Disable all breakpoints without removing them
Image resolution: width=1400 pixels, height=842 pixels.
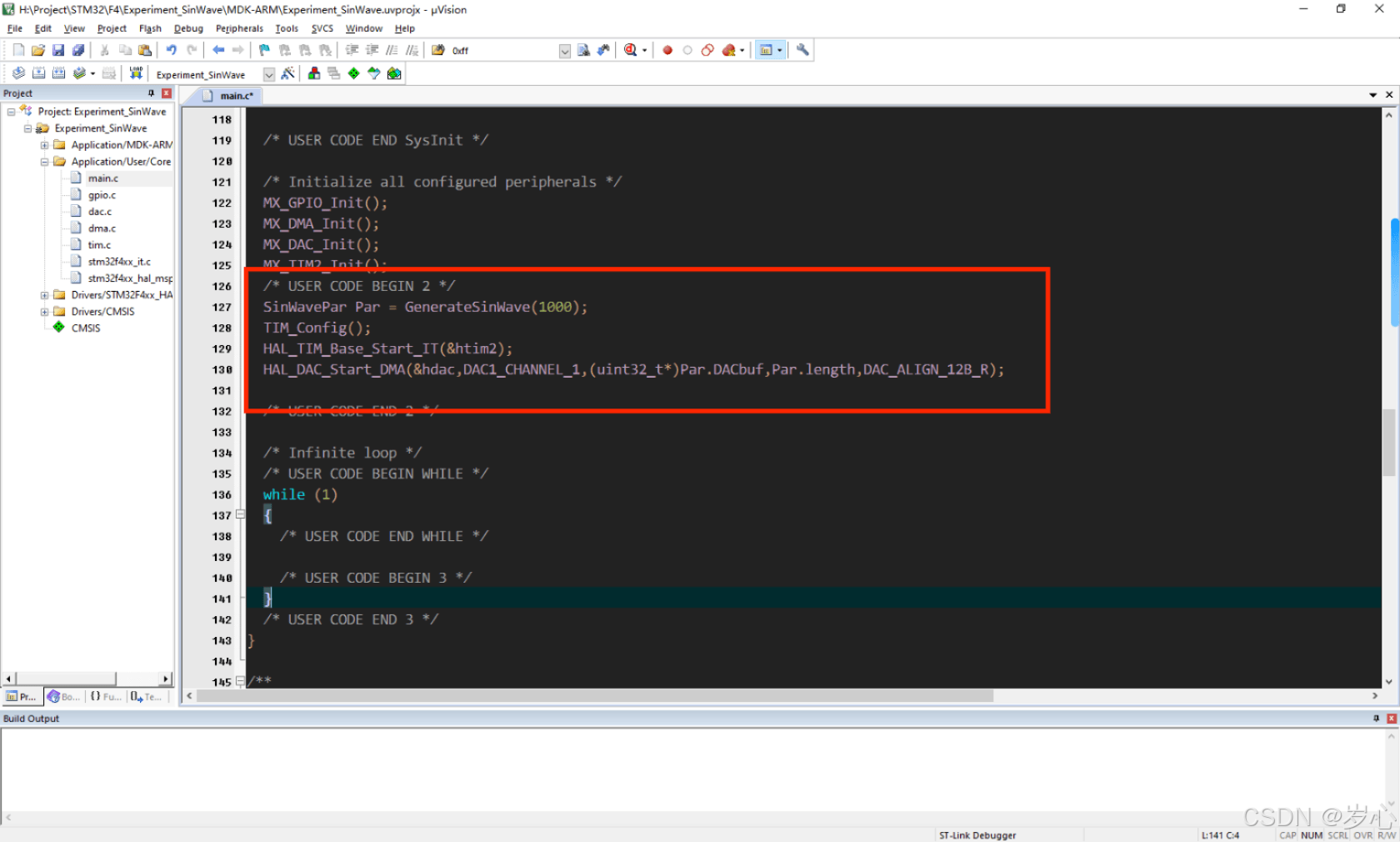(x=707, y=50)
